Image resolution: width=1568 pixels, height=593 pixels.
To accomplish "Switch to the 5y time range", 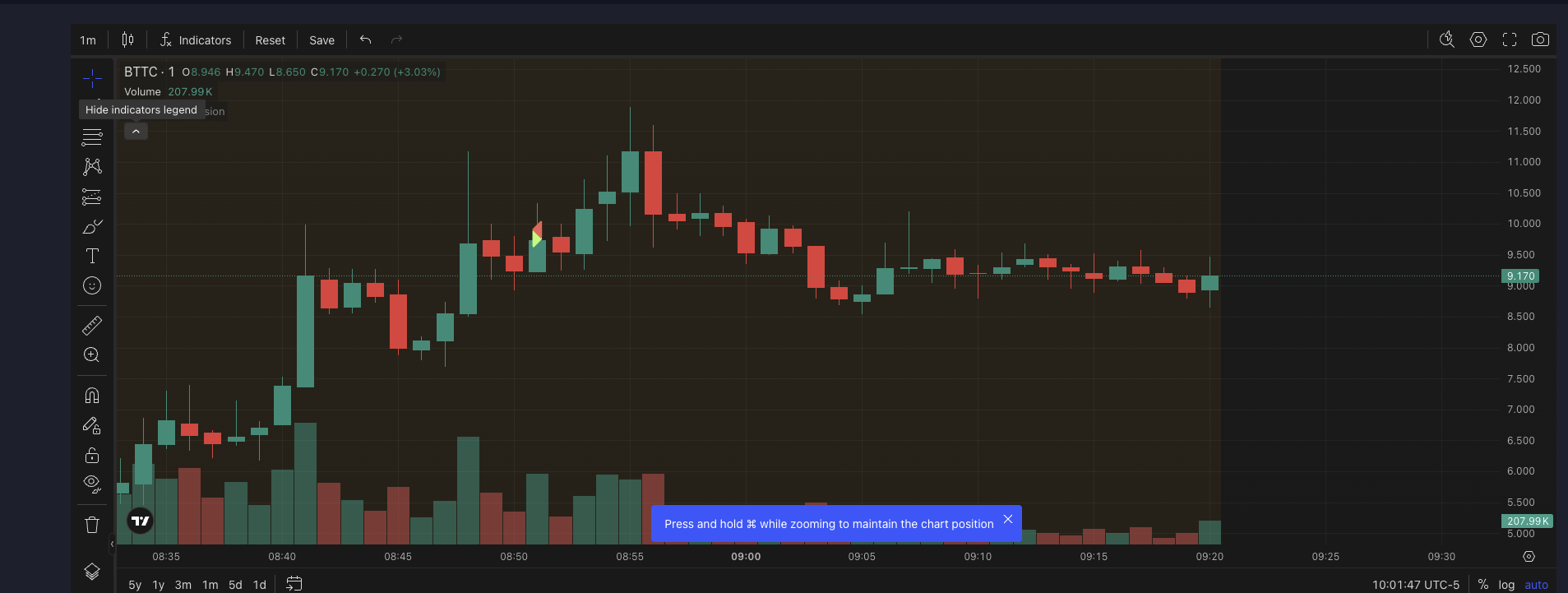I will tap(135, 585).
